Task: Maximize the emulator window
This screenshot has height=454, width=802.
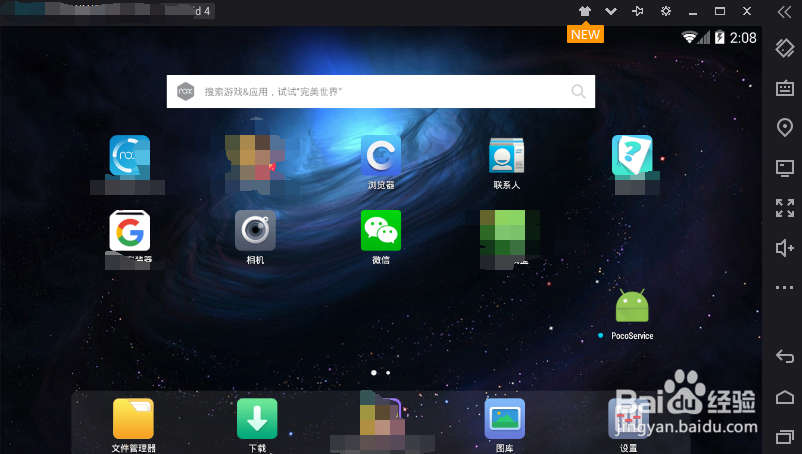Action: coord(720,11)
